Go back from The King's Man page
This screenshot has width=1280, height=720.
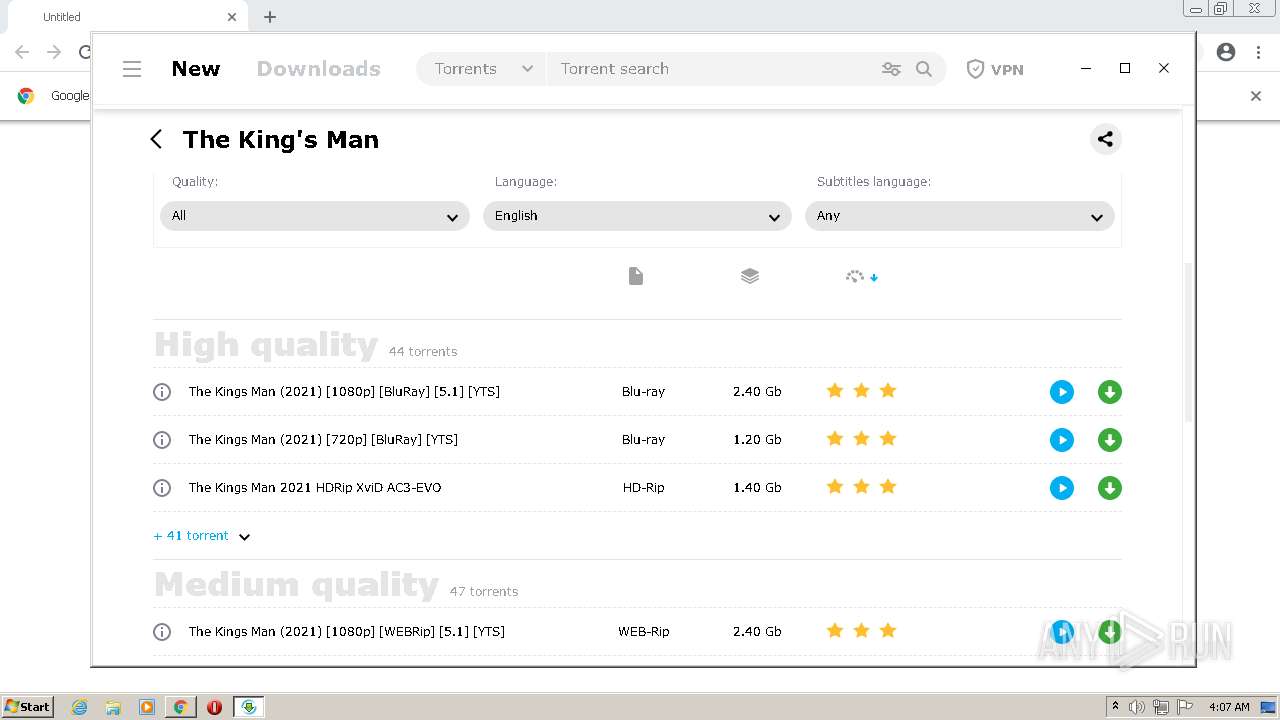pyautogui.click(x=156, y=139)
